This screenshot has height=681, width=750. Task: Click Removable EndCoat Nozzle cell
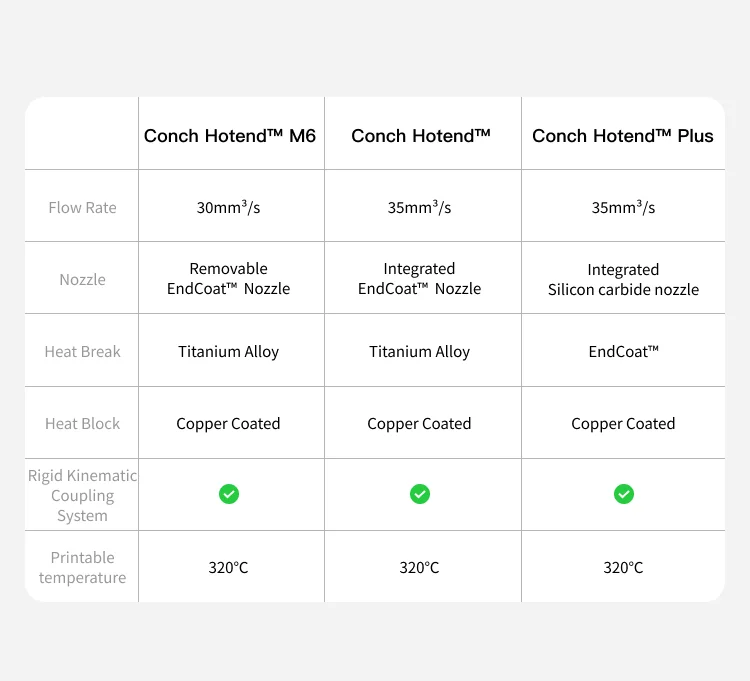[x=229, y=279]
